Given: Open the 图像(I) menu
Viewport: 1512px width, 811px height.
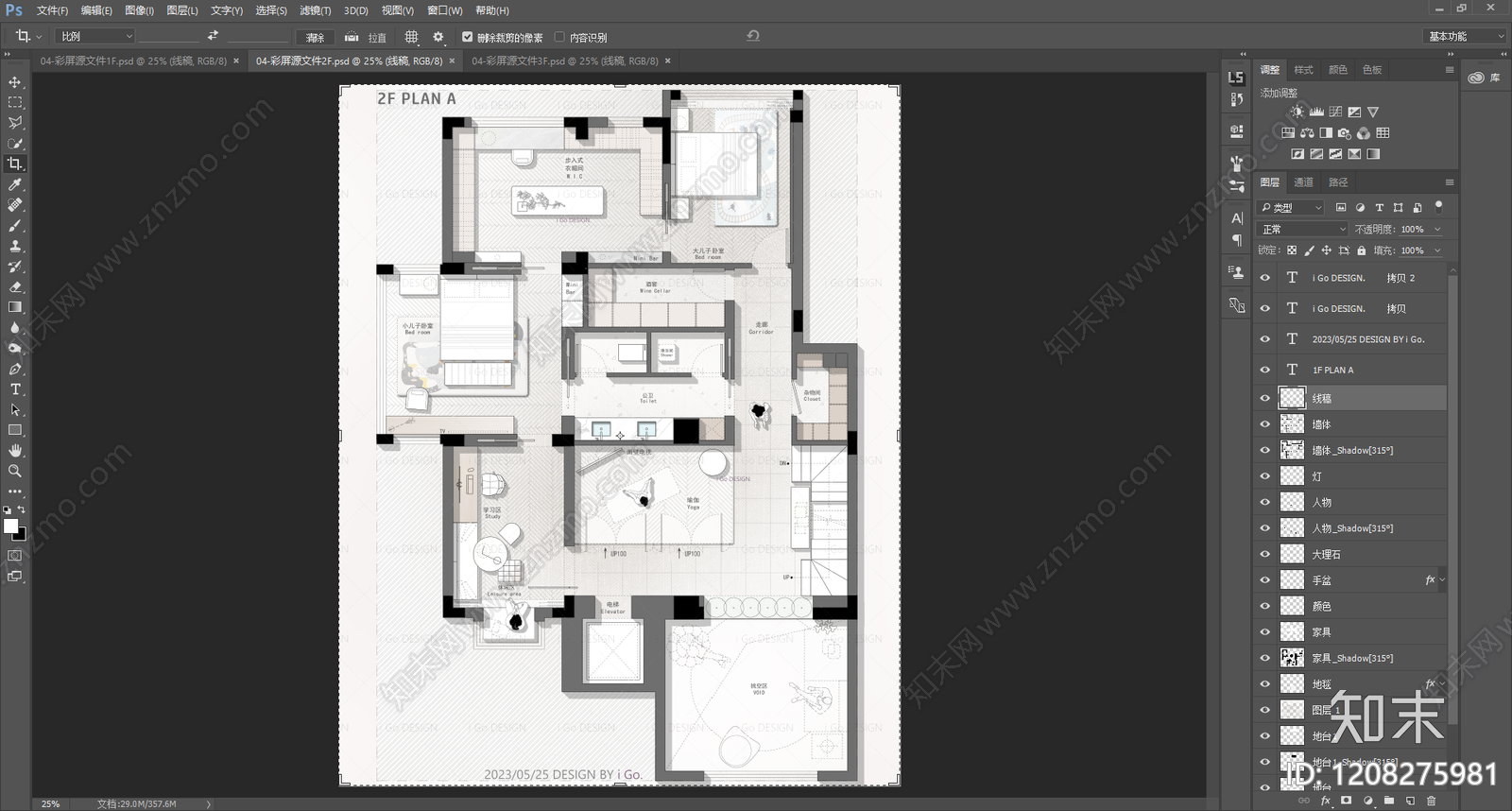Looking at the screenshot, I should coord(139,10).
